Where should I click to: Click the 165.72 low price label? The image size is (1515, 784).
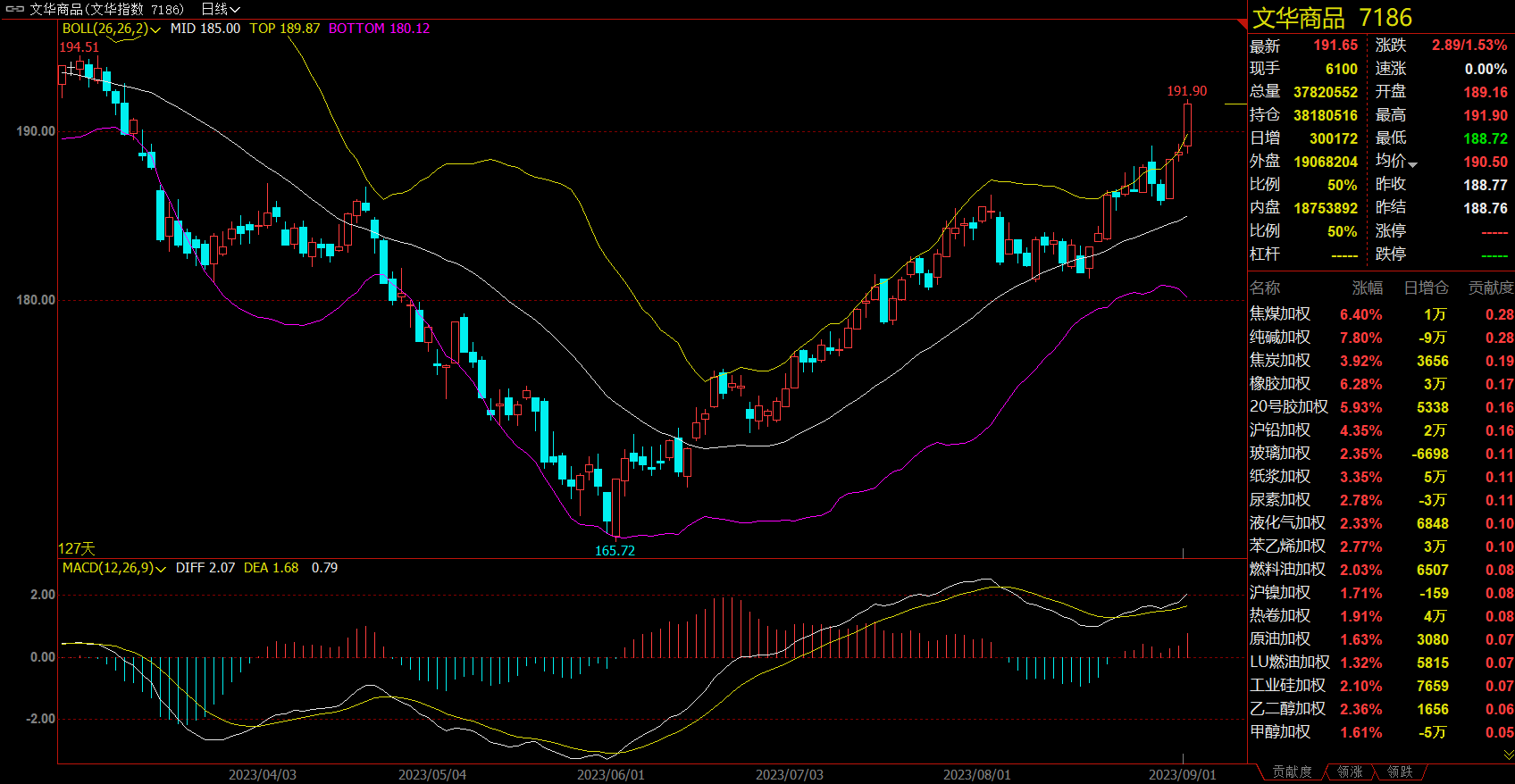click(615, 551)
